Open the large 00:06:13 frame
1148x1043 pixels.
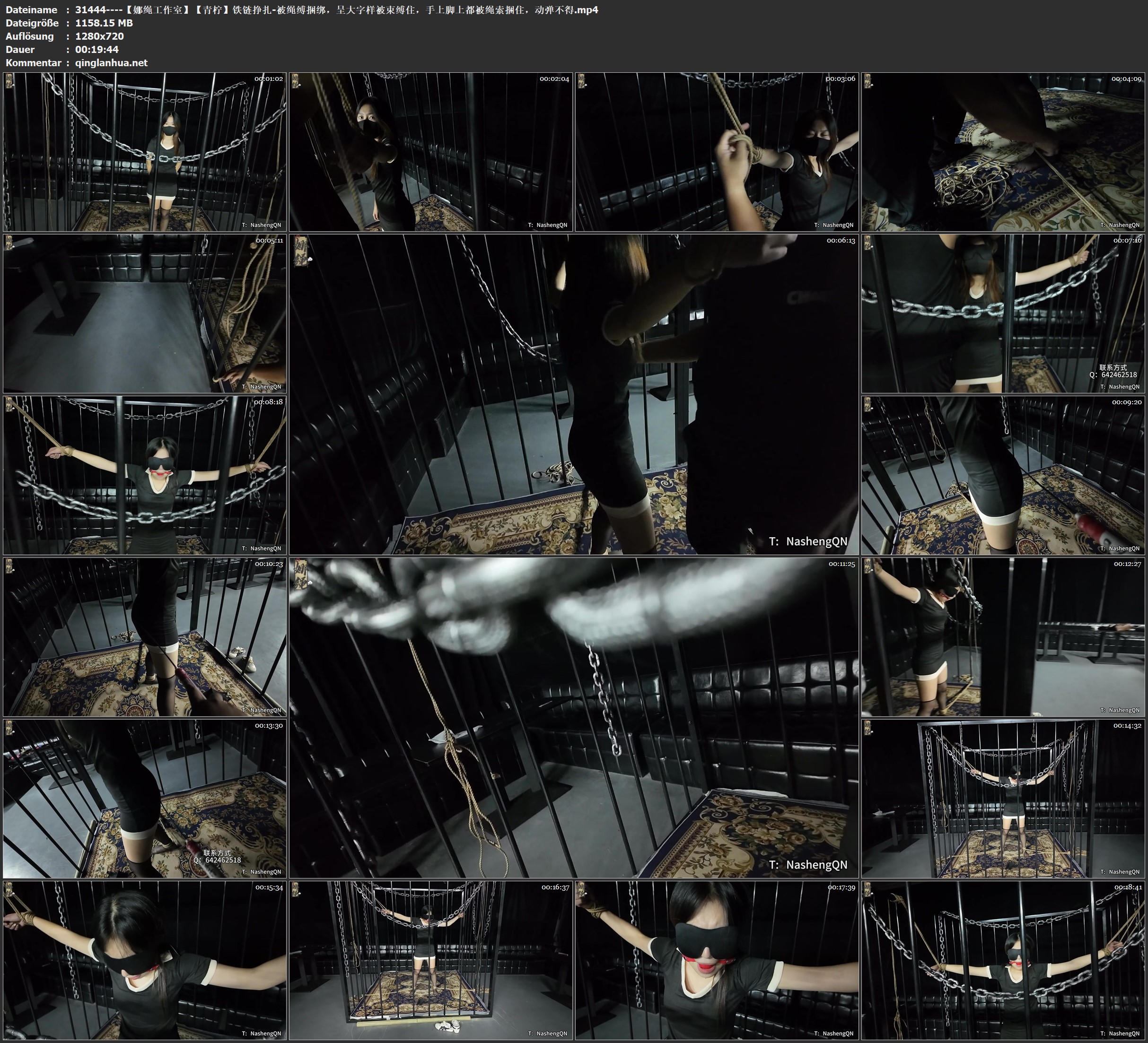(574, 394)
